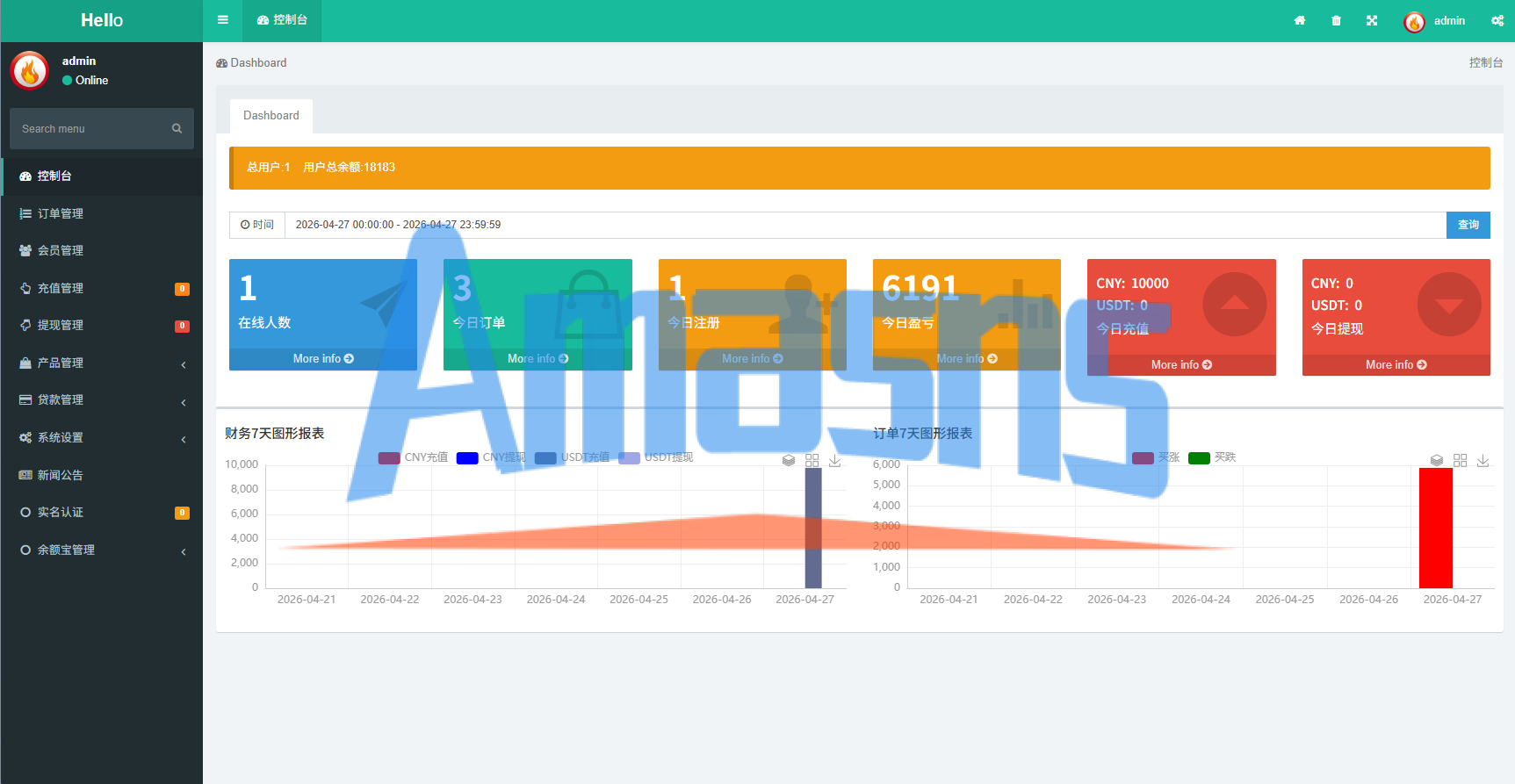Toggle the CNY充值 legend series
Image resolution: width=1515 pixels, height=784 pixels.
pos(413,457)
